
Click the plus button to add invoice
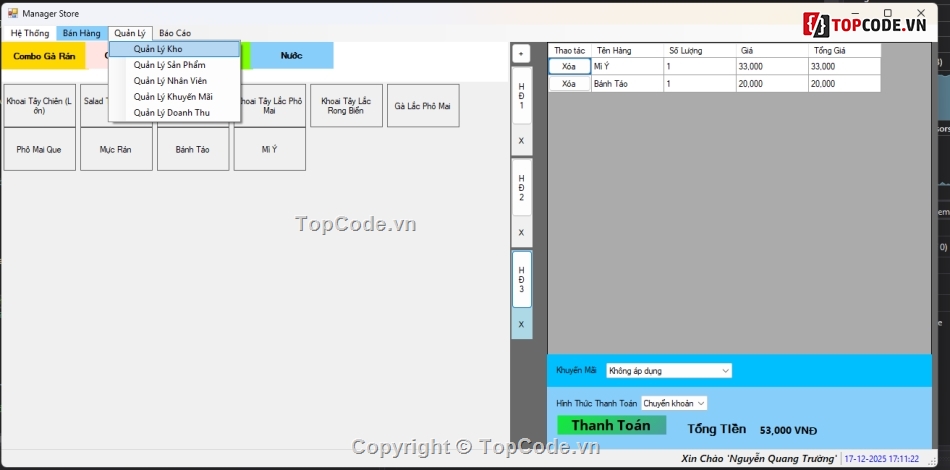[521, 54]
